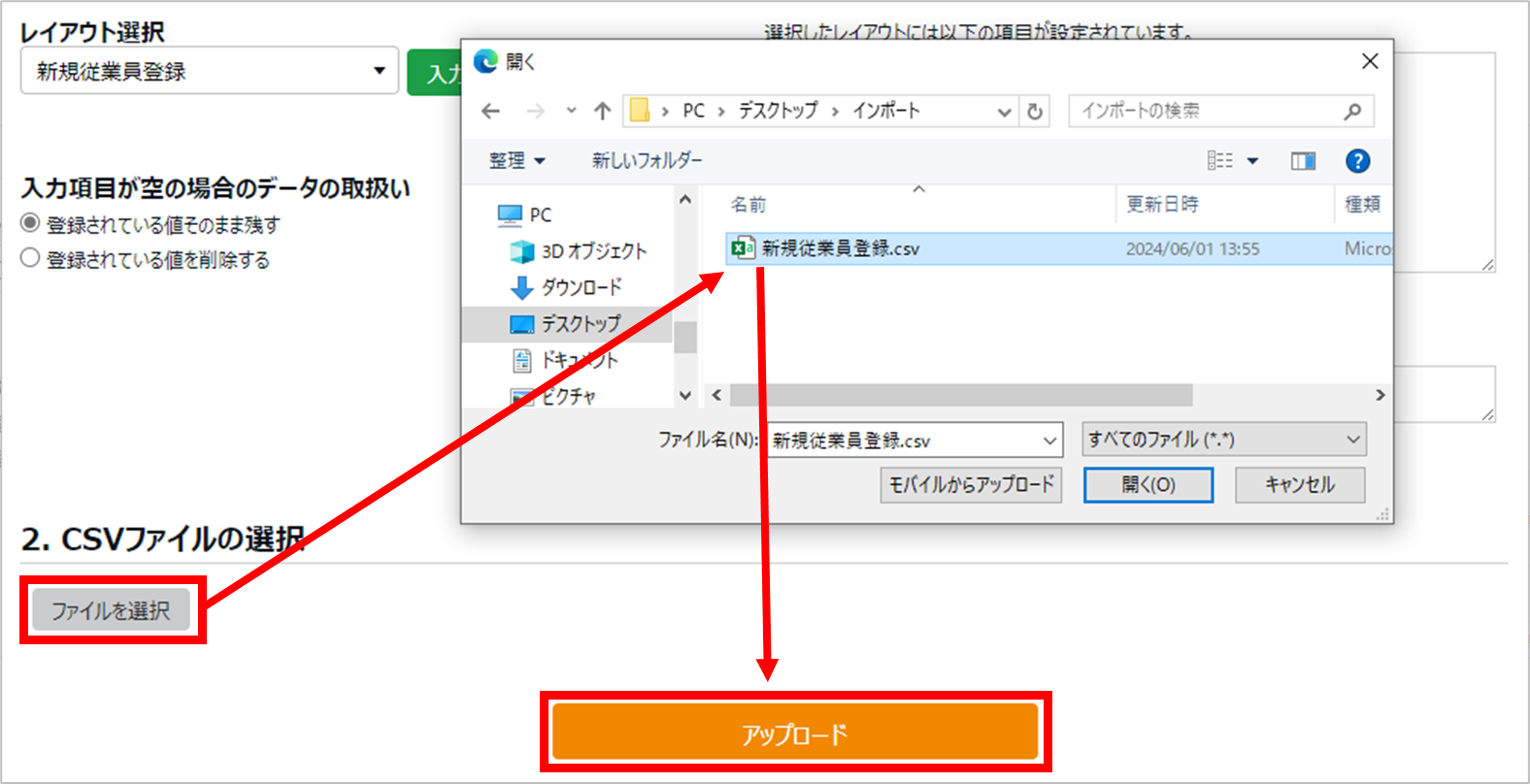Image resolution: width=1530 pixels, height=784 pixels.
Task: Open 3D Objects folder in sidebar
Action: click(592, 251)
